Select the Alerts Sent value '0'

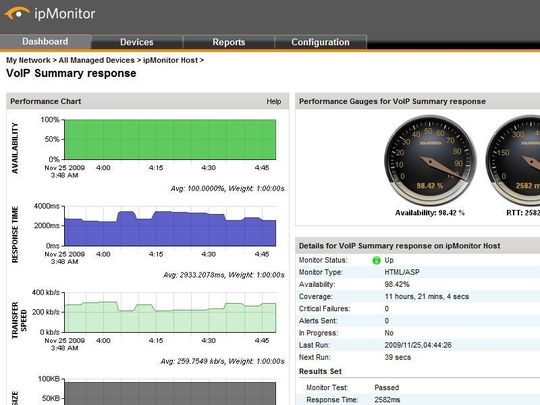[x=387, y=321]
